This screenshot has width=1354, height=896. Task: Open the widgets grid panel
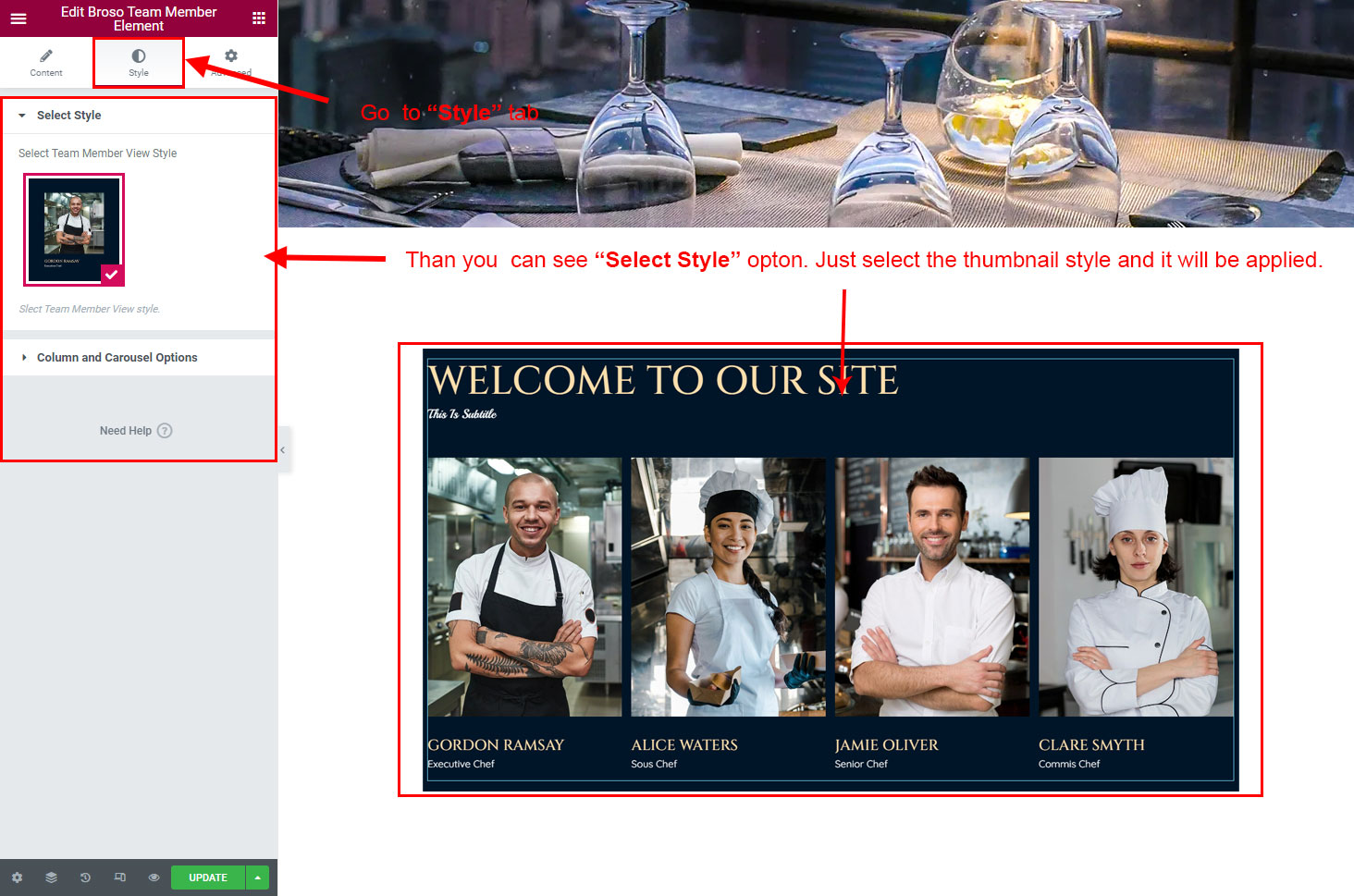[x=259, y=18]
